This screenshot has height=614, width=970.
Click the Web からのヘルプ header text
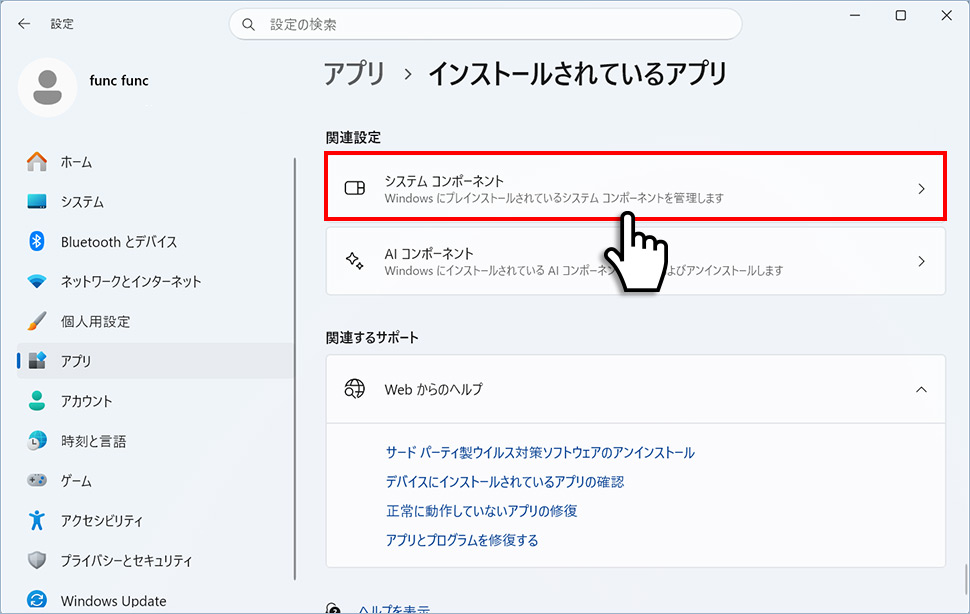point(434,389)
